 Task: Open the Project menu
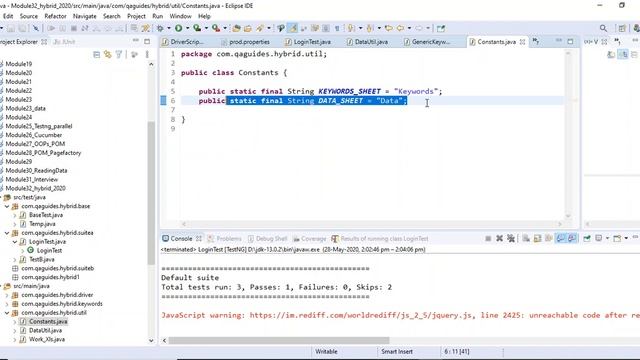136,16
